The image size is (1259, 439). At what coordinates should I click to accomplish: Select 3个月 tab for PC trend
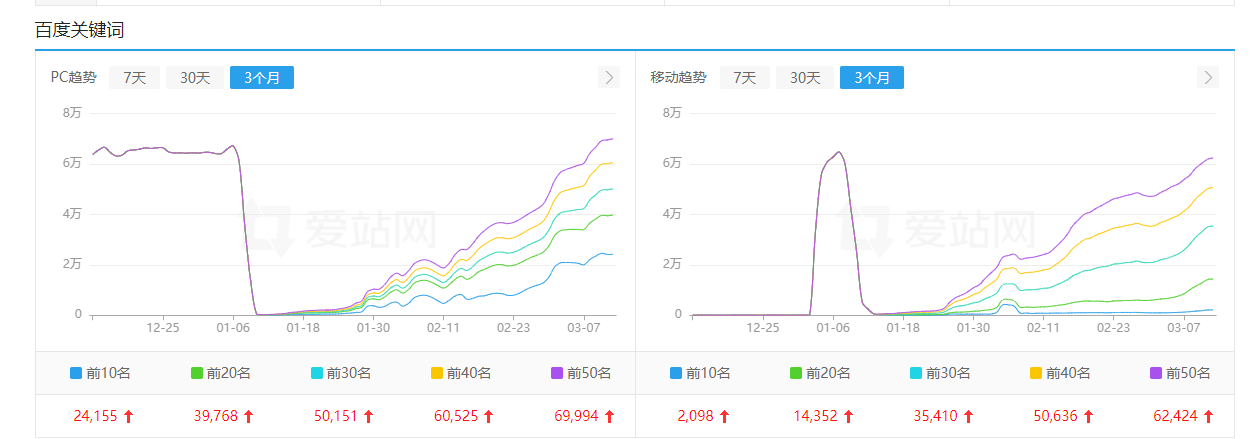[x=261, y=78]
